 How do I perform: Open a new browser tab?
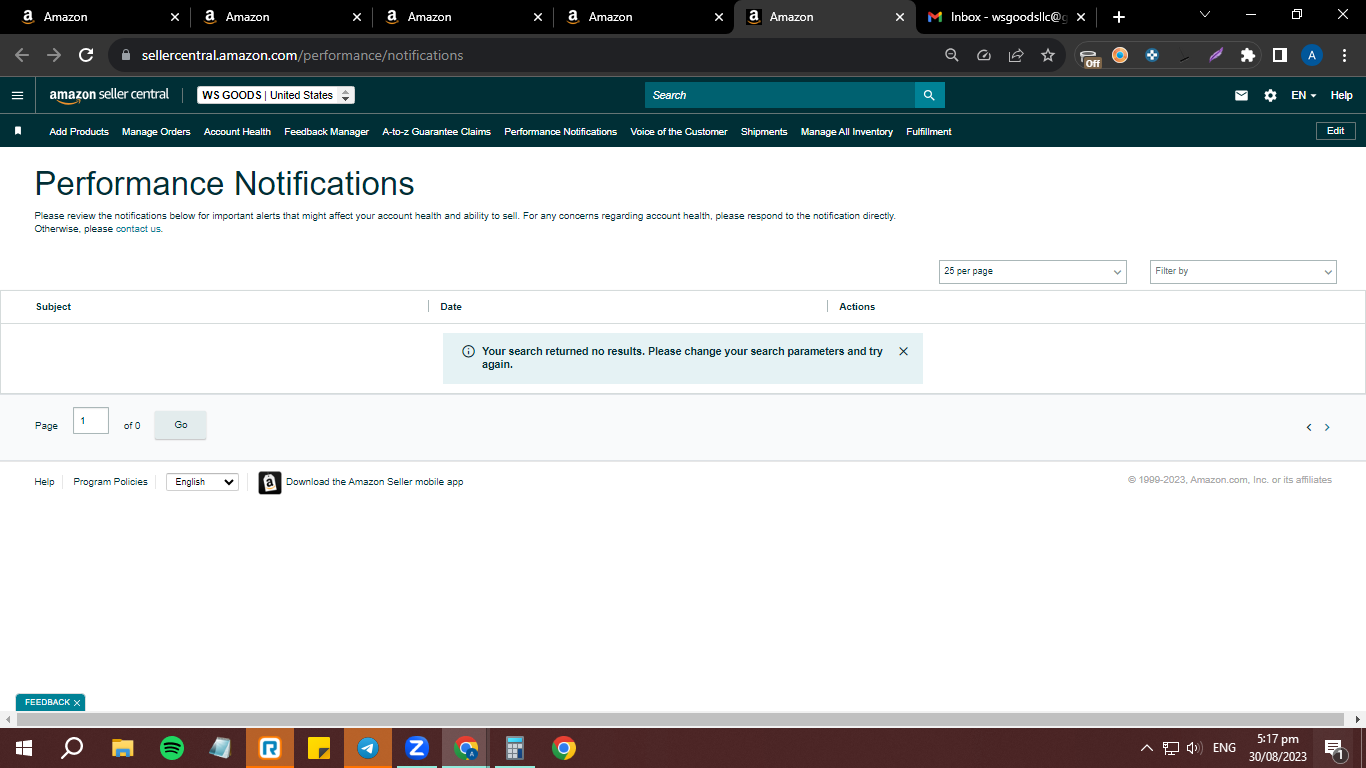point(1119,17)
